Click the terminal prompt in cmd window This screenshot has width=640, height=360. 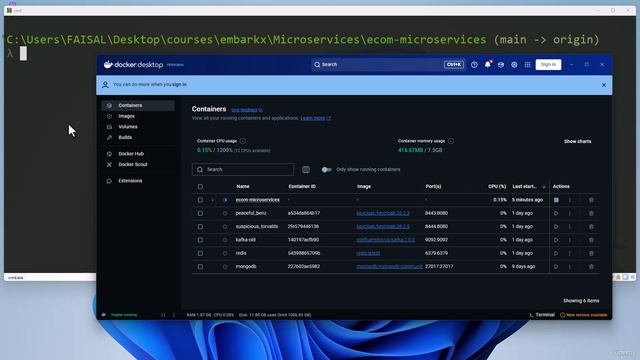point(23,53)
